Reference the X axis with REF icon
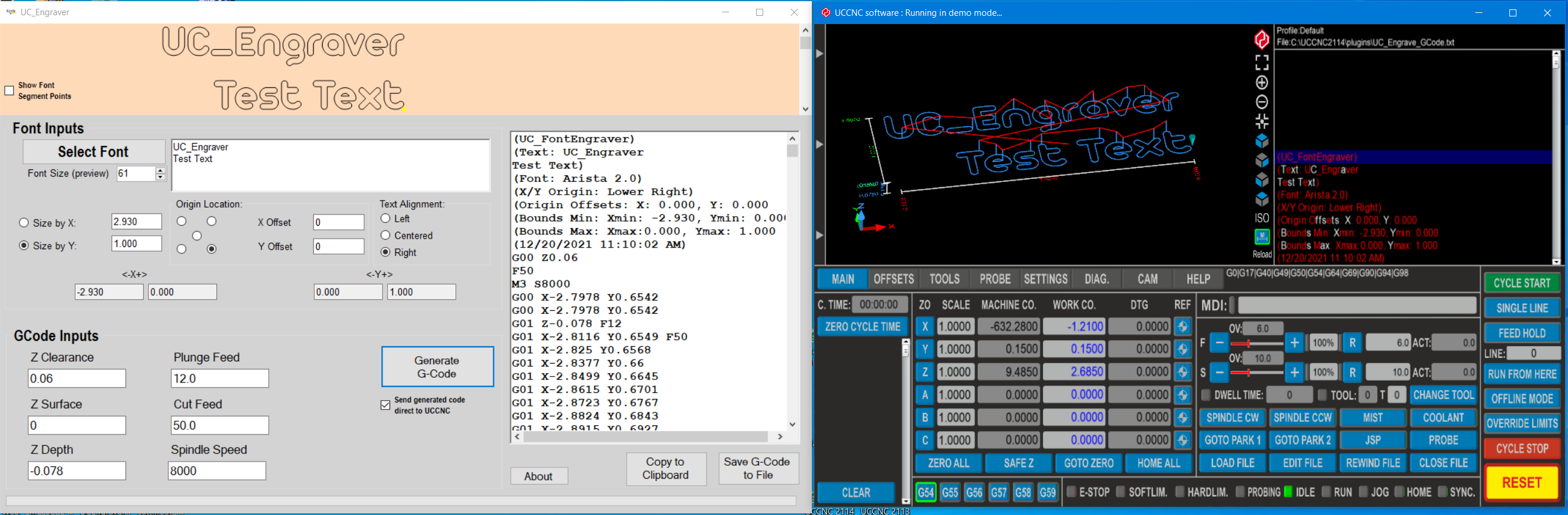The height and width of the screenshot is (515, 1568). [x=1183, y=326]
